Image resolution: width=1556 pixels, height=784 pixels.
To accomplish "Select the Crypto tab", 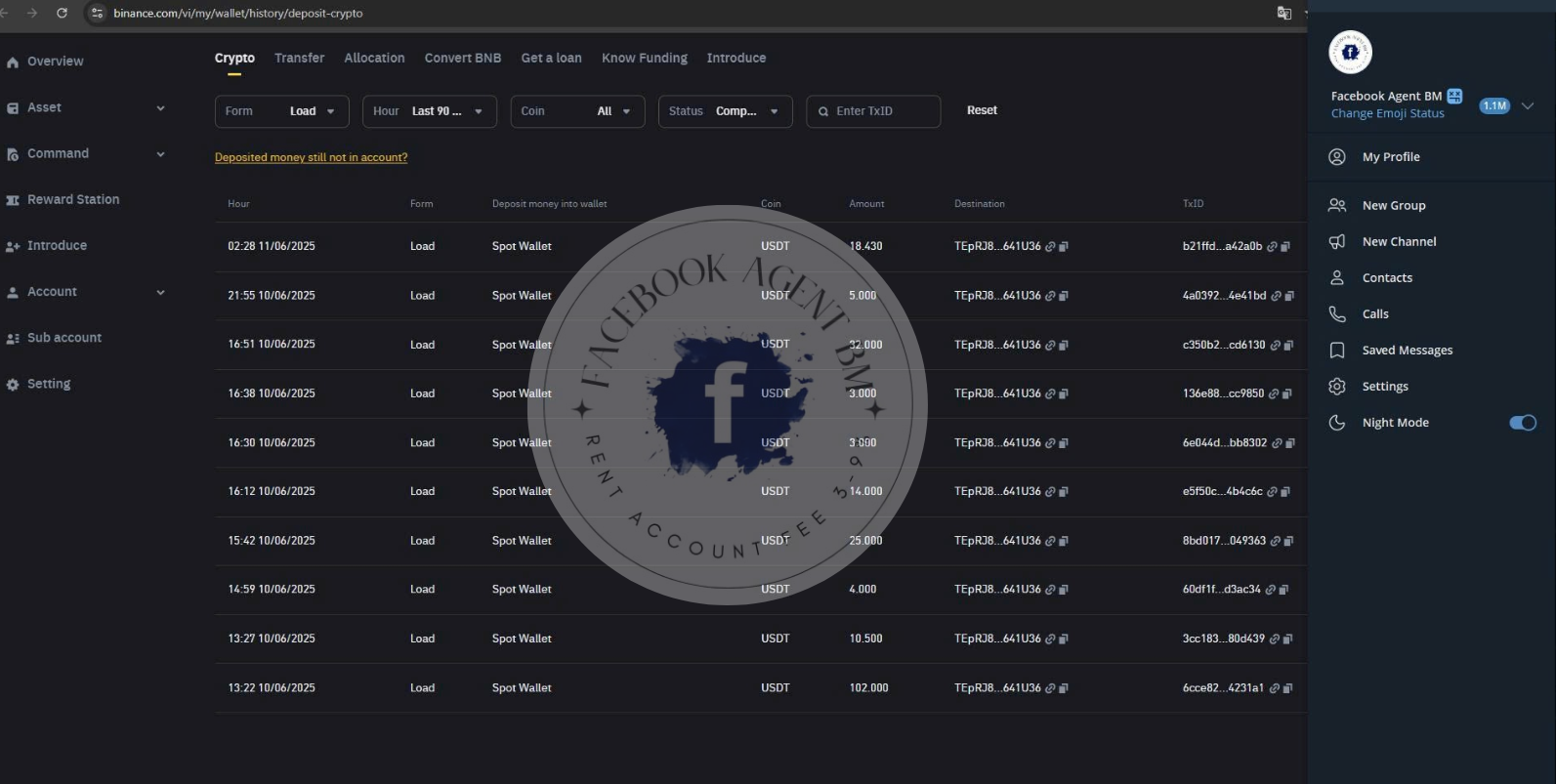I will [x=234, y=59].
